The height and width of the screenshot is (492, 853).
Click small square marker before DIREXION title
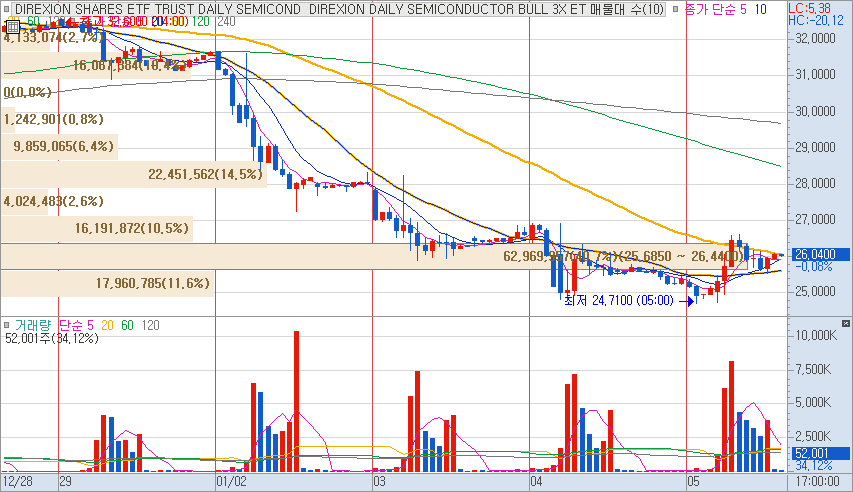click(8, 9)
